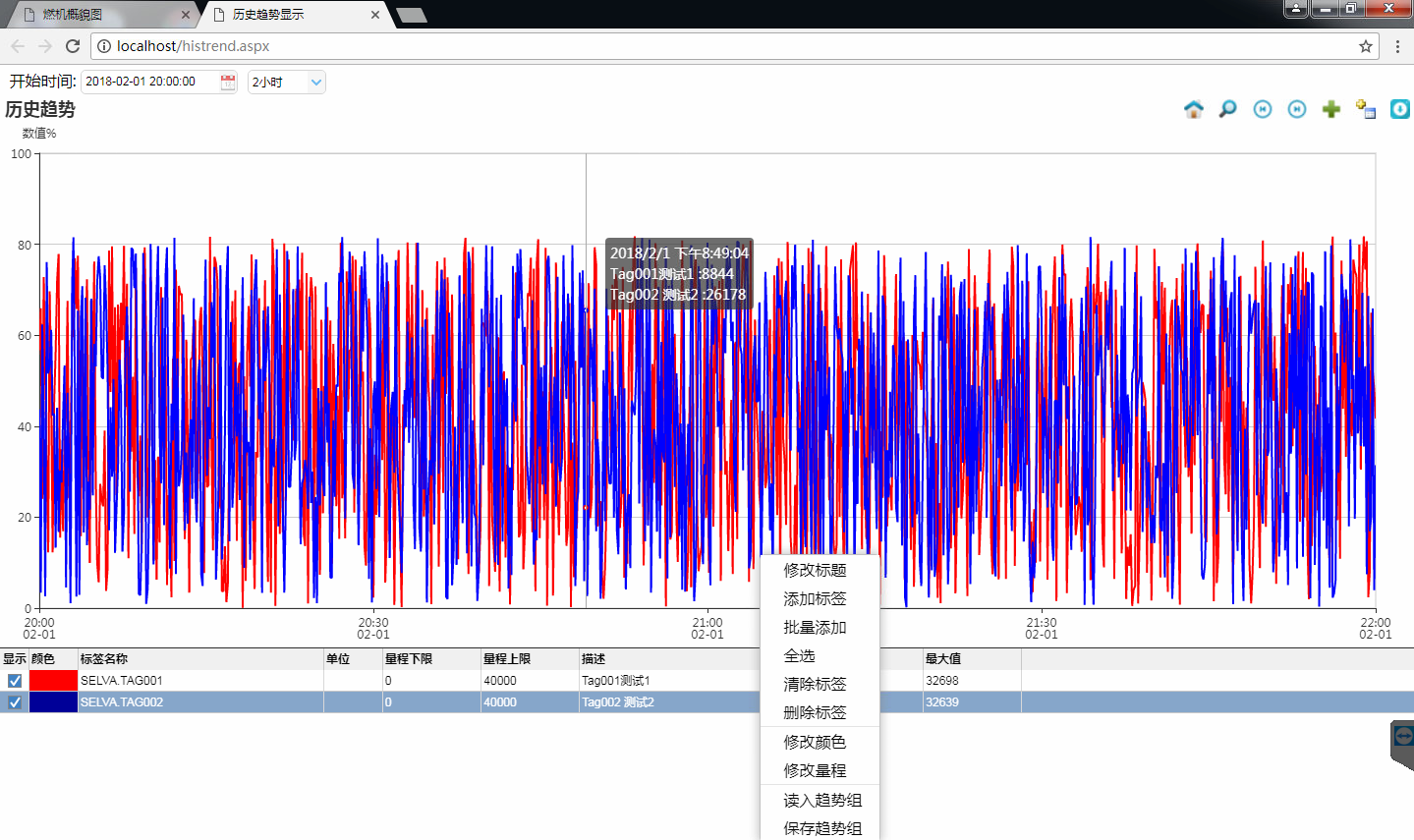Select the SELVA.TAG001 row name
Image resolution: width=1414 pixels, height=840 pixels.
coord(122,680)
